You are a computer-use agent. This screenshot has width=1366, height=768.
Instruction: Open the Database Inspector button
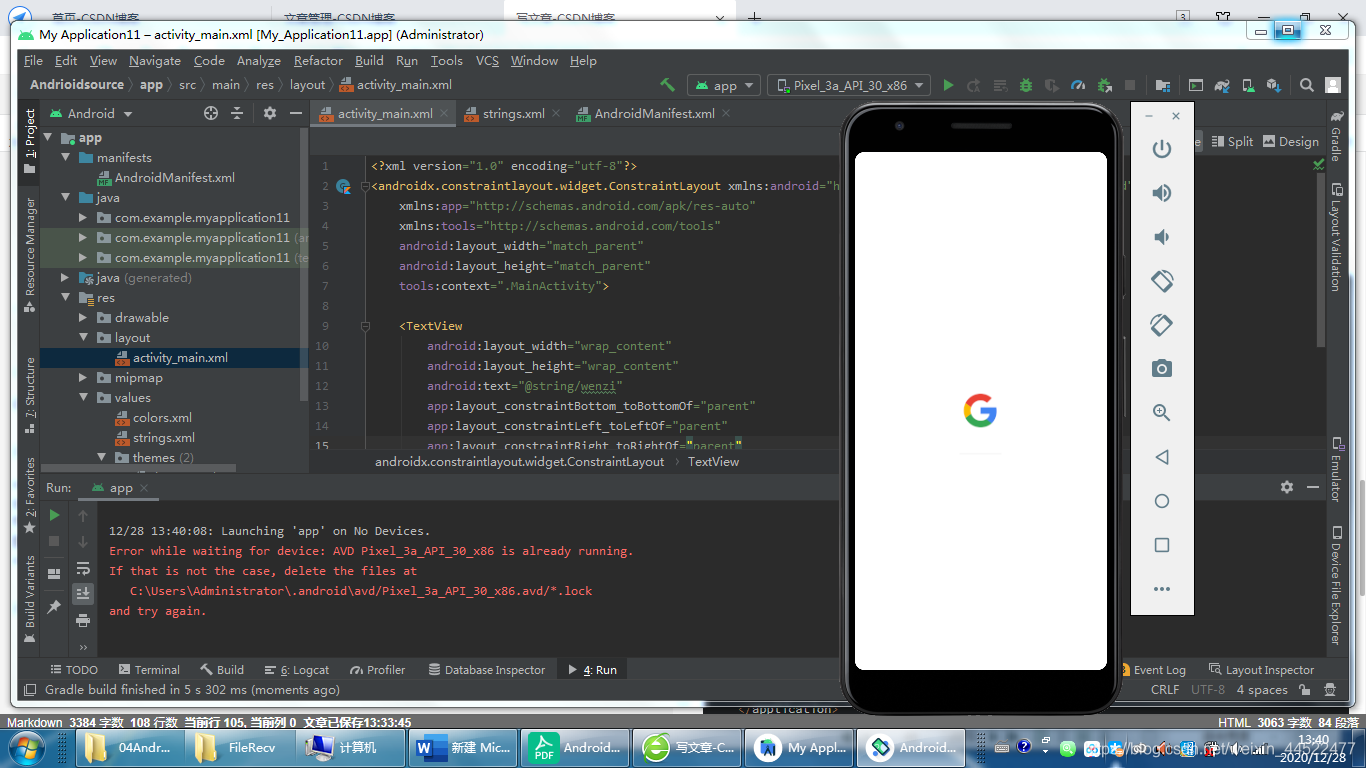tap(487, 670)
